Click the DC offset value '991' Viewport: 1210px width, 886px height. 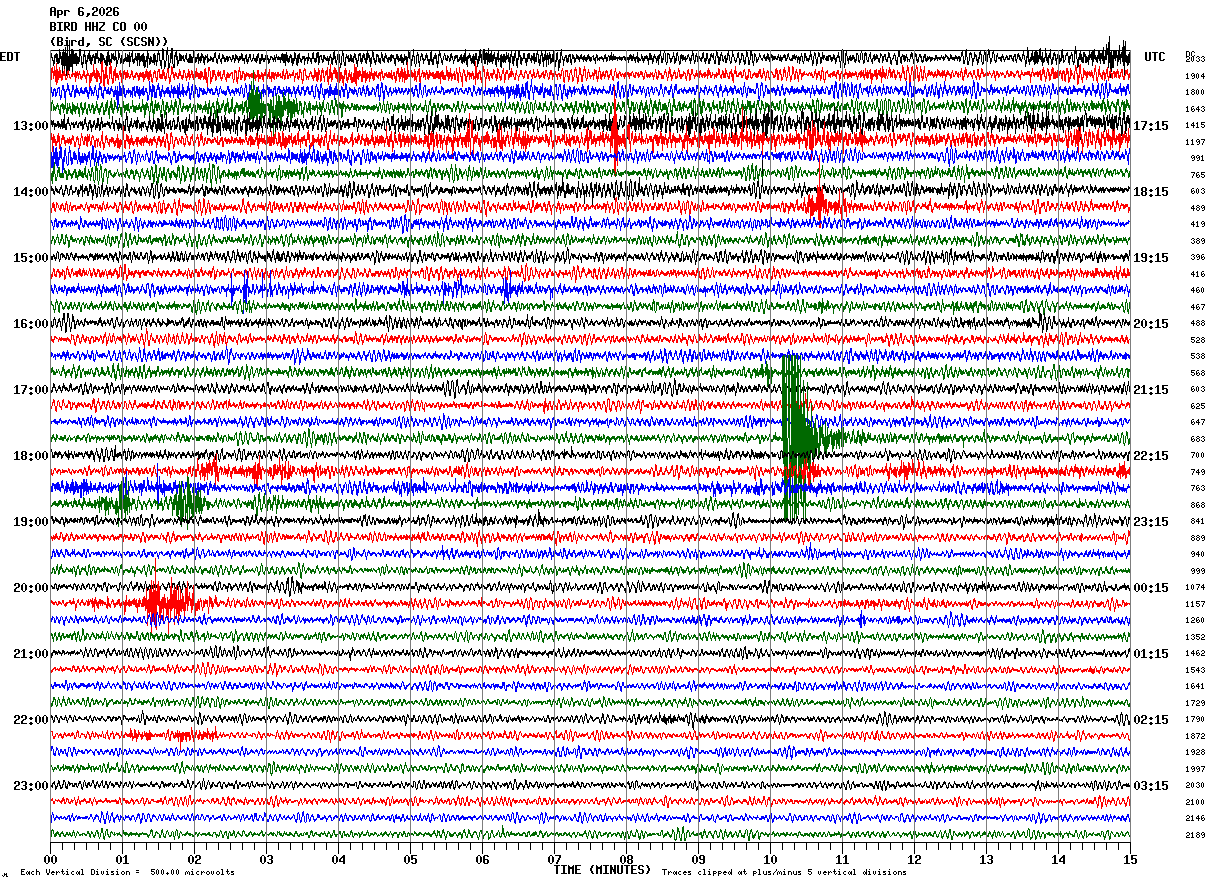click(1197, 159)
